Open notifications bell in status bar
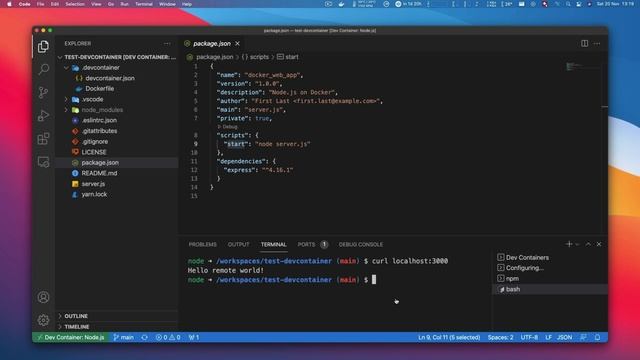Viewport: 640px width, 360px height. tap(597, 337)
